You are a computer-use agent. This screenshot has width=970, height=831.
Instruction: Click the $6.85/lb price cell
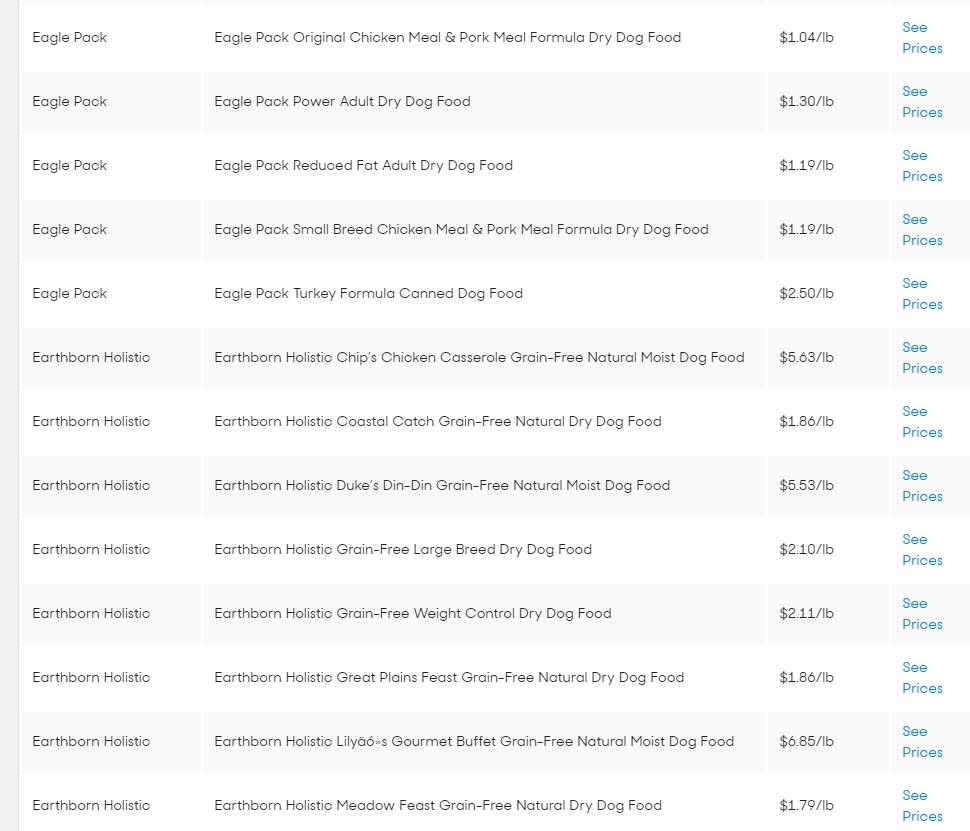point(806,742)
